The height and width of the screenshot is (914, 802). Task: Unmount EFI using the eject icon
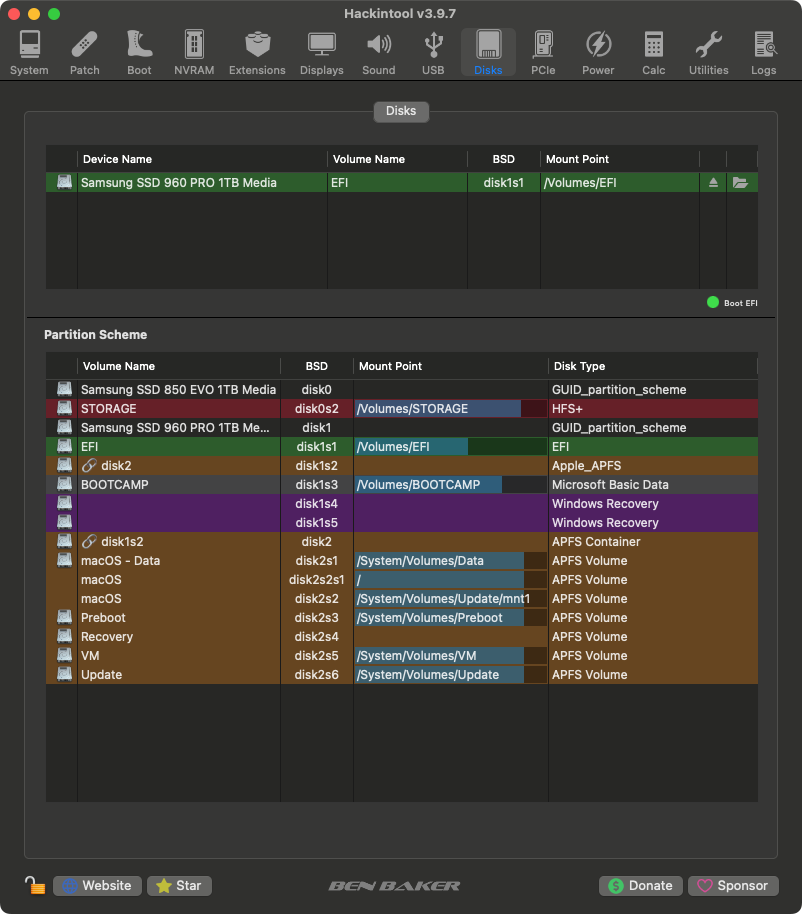pyautogui.click(x=713, y=182)
